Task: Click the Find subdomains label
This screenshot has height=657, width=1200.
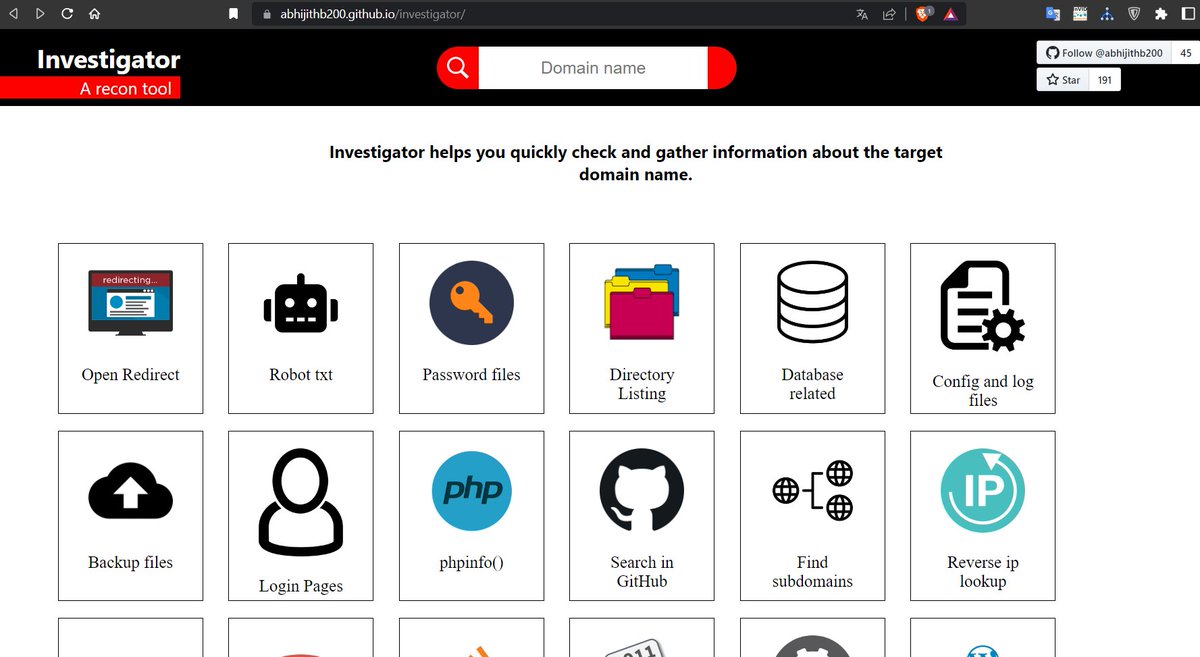Action: 812,572
